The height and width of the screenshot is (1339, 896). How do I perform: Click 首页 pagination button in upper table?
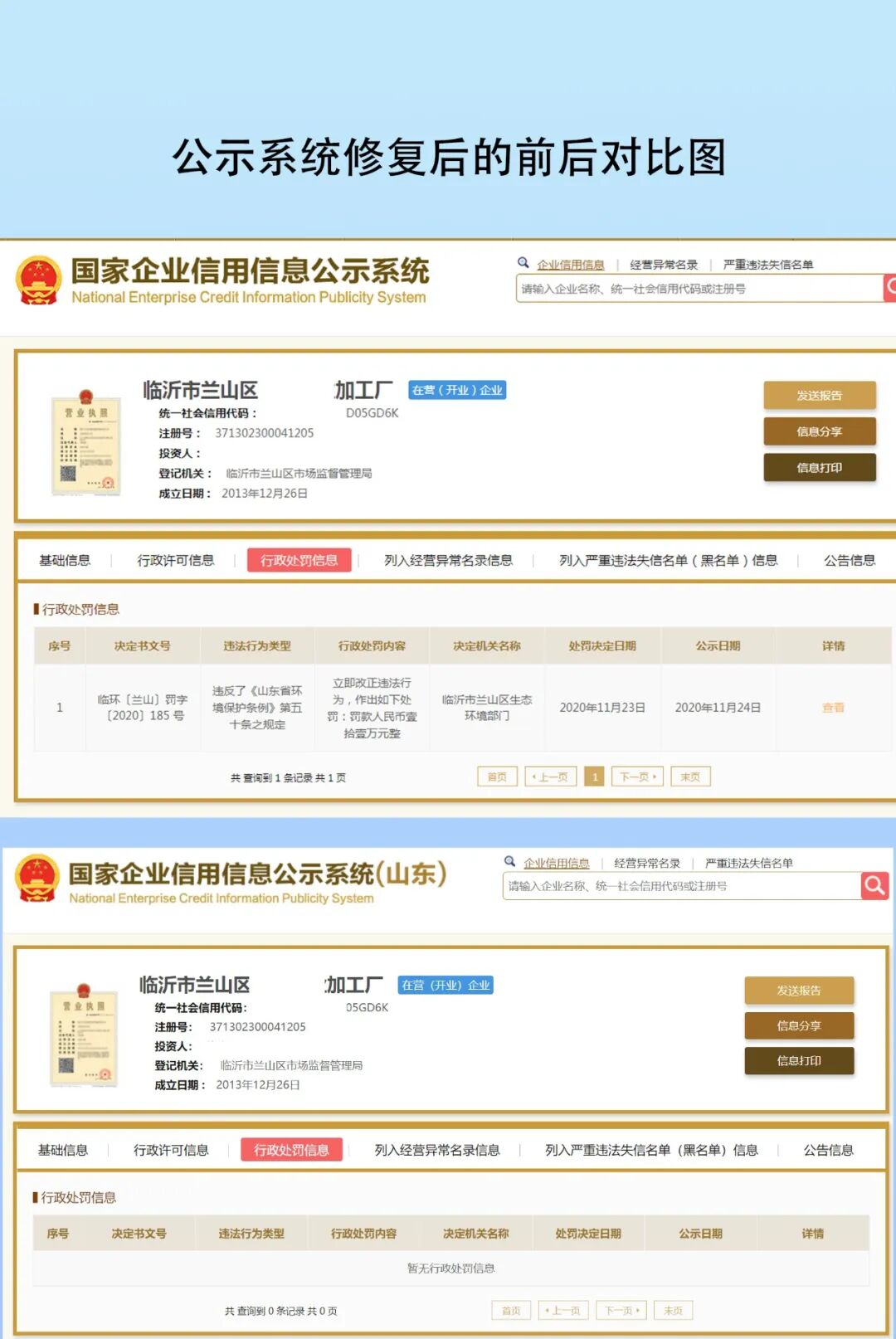(x=497, y=777)
